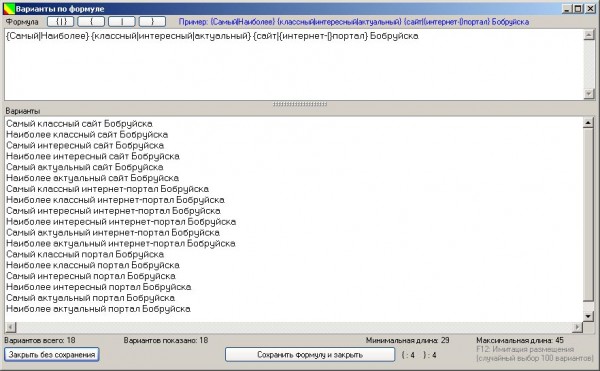Click the 'Вариантов всего: 18' status label
The width and height of the screenshot is (600, 371).
click(x=40, y=340)
